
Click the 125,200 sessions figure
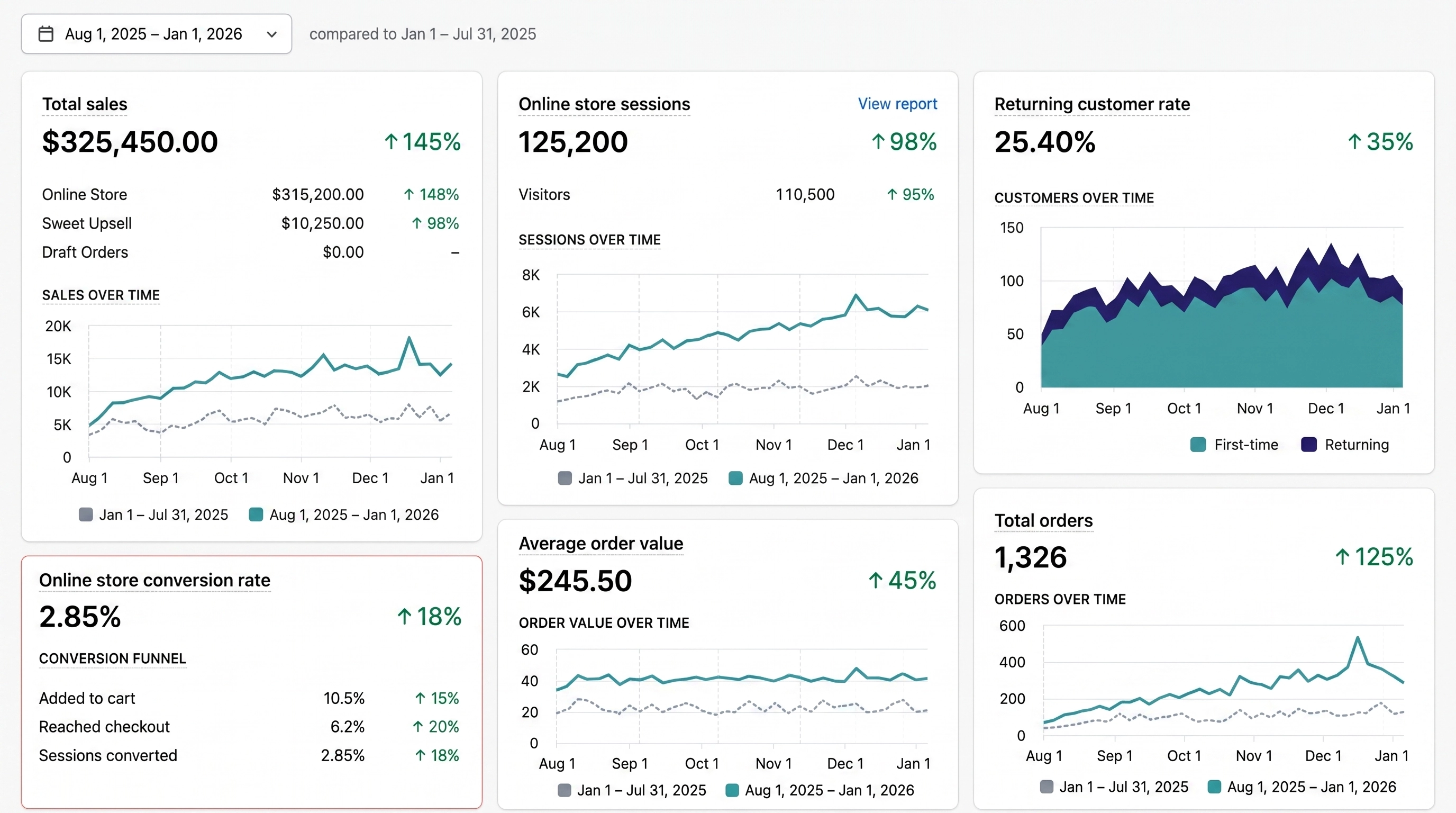tap(573, 142)
